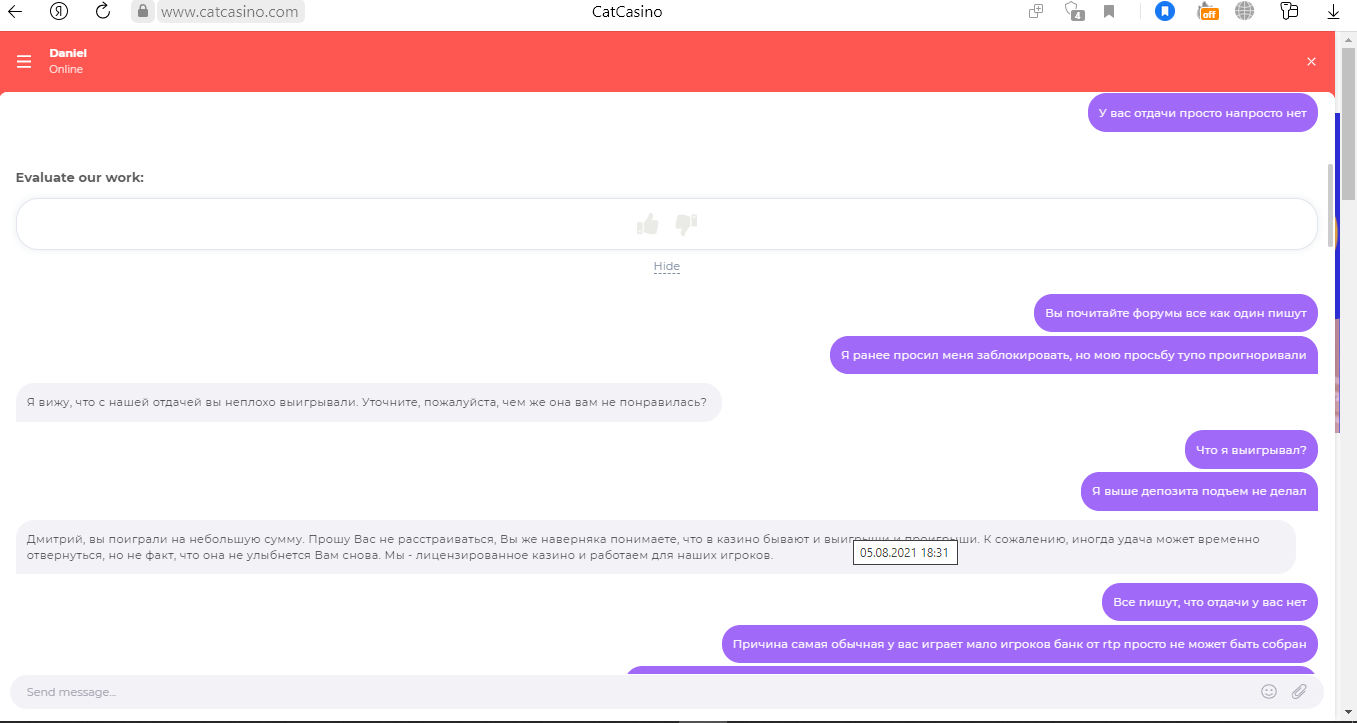Click the Online status under Daniel
This screenshot has height=723, width=1357.
pyautogui.click(x=66, y=70)
